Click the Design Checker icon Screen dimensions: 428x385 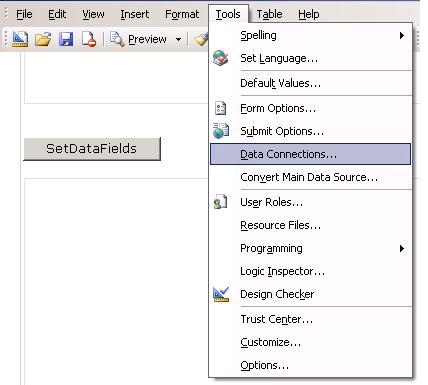coord(221,294)
